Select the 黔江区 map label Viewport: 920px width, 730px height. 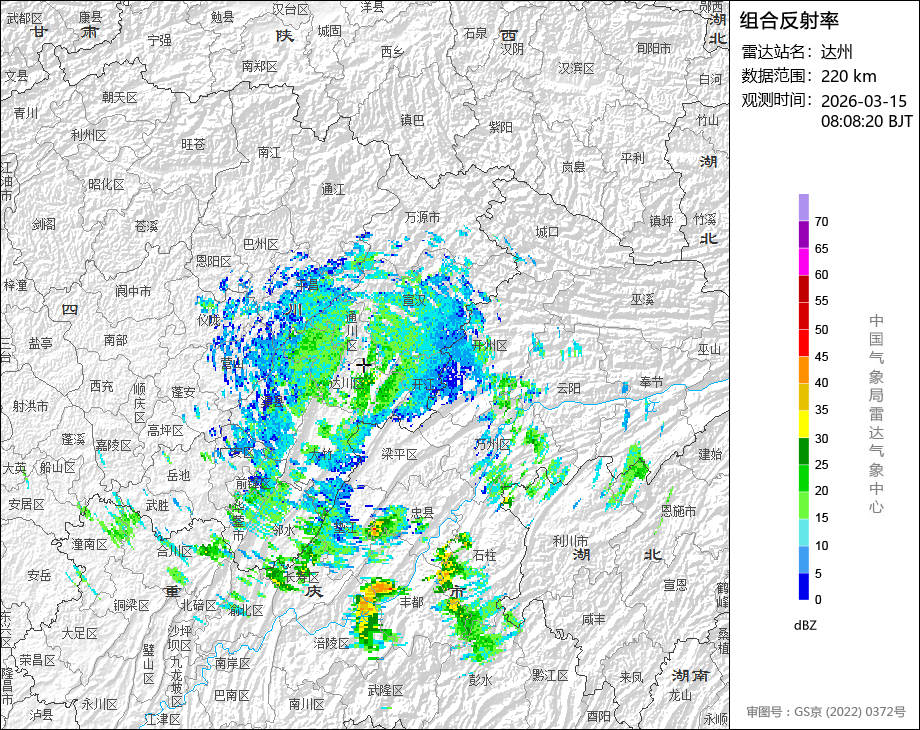click(x=550, y=675)
